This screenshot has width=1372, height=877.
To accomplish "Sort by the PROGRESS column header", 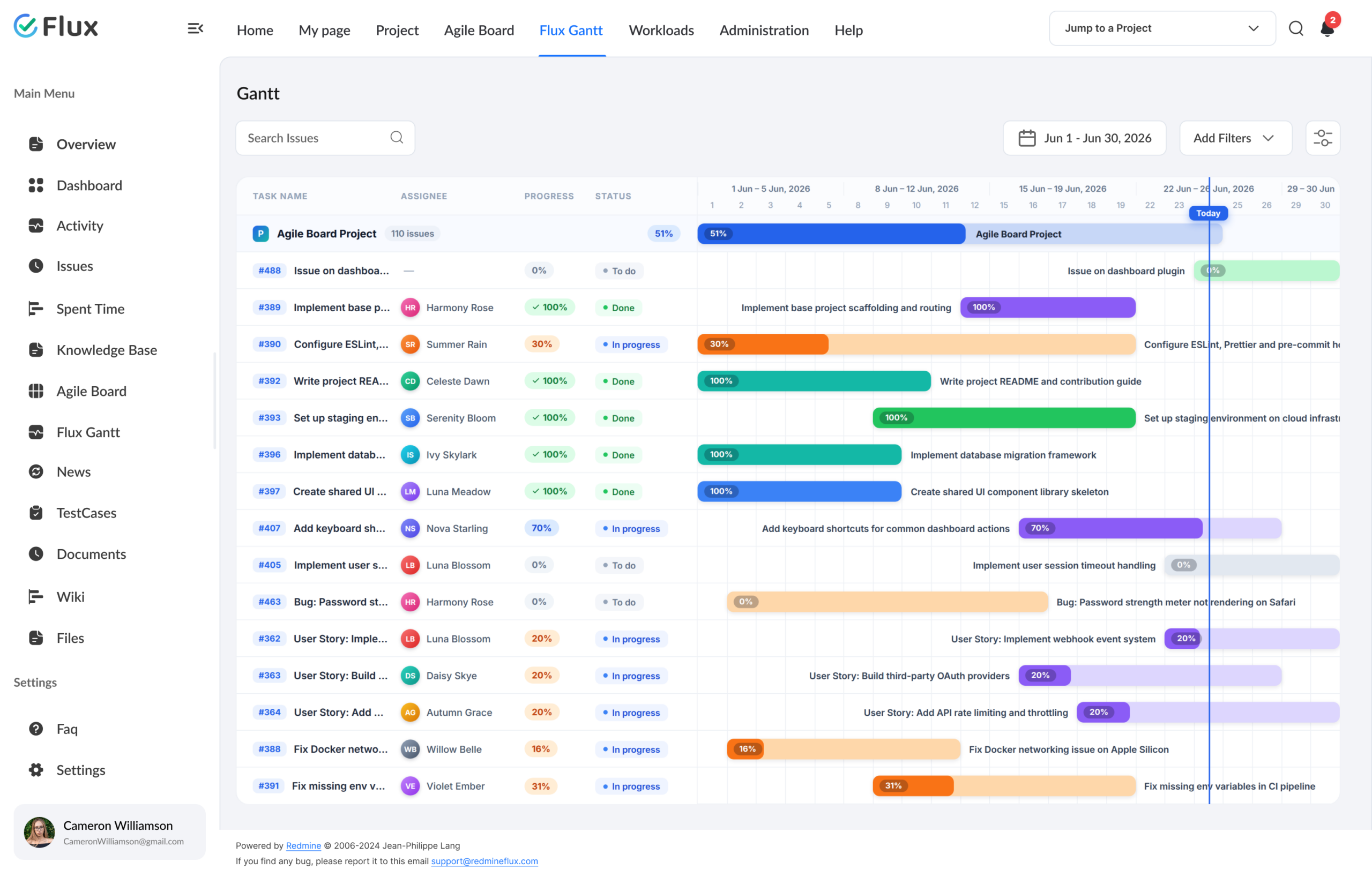I will click(x=549, y=196).
